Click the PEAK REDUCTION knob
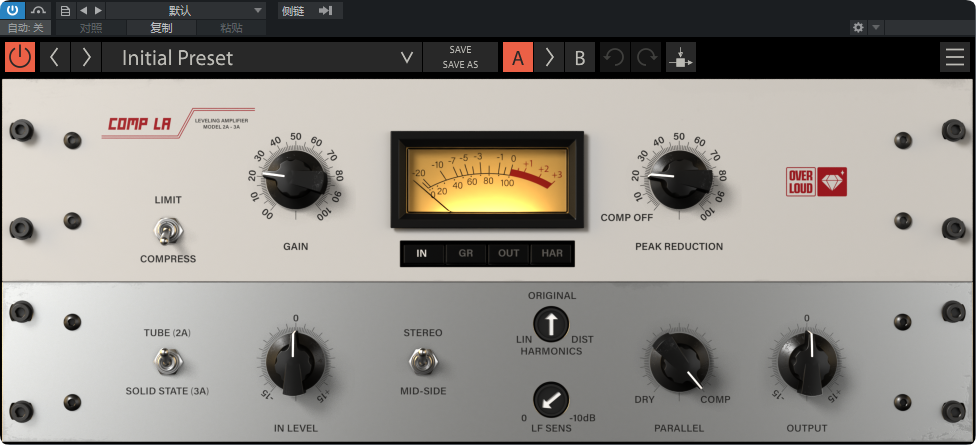This screenshot has height=445, width=976. (x=678, y=179)
